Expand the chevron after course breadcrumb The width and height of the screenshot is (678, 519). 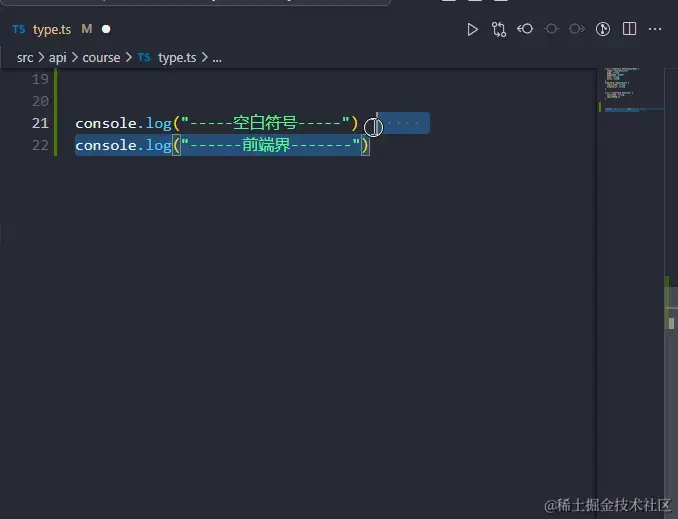(128, 58)
